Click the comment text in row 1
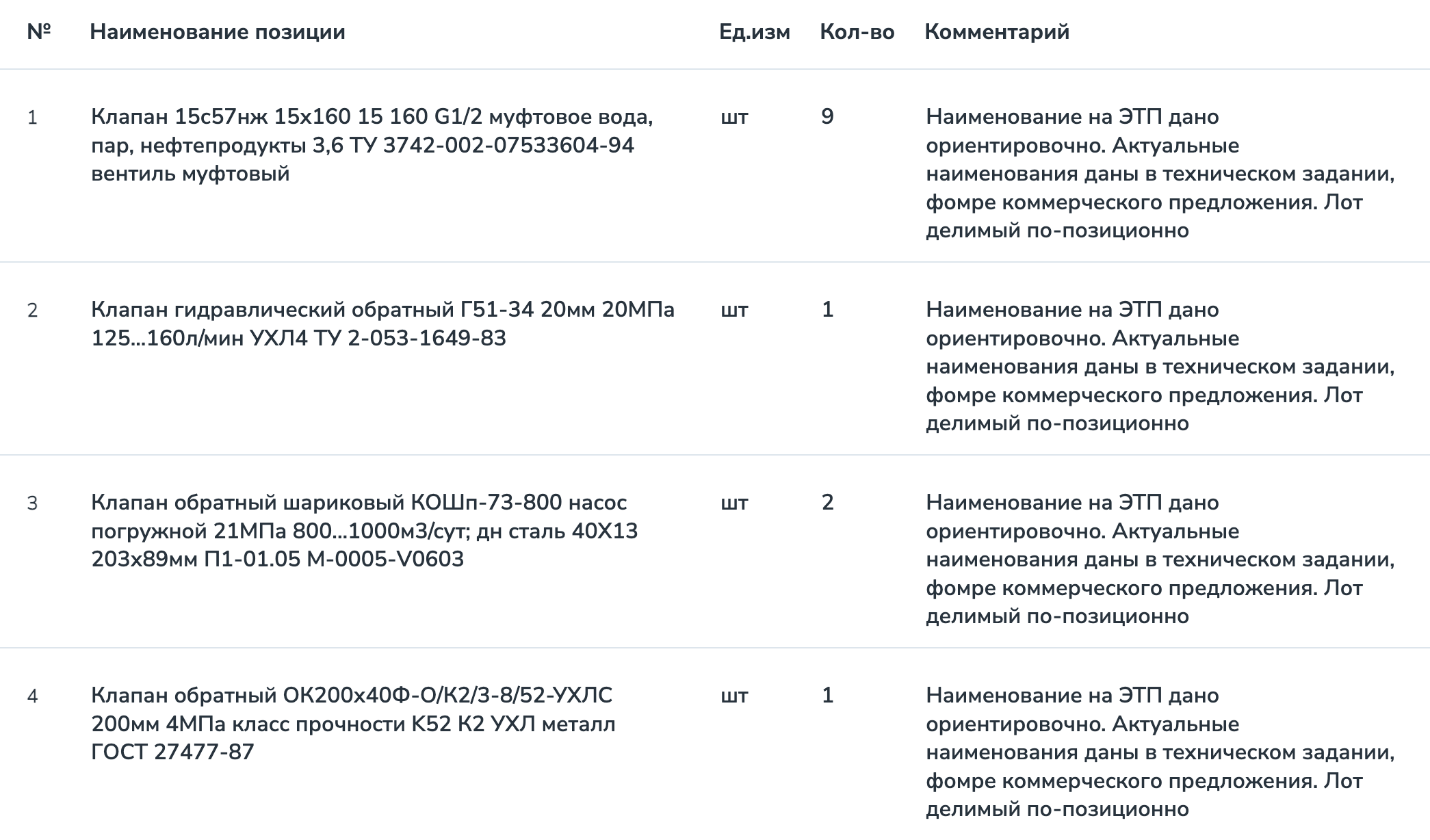Viewport: 1430px width, 840px height. click(1160, 174)
